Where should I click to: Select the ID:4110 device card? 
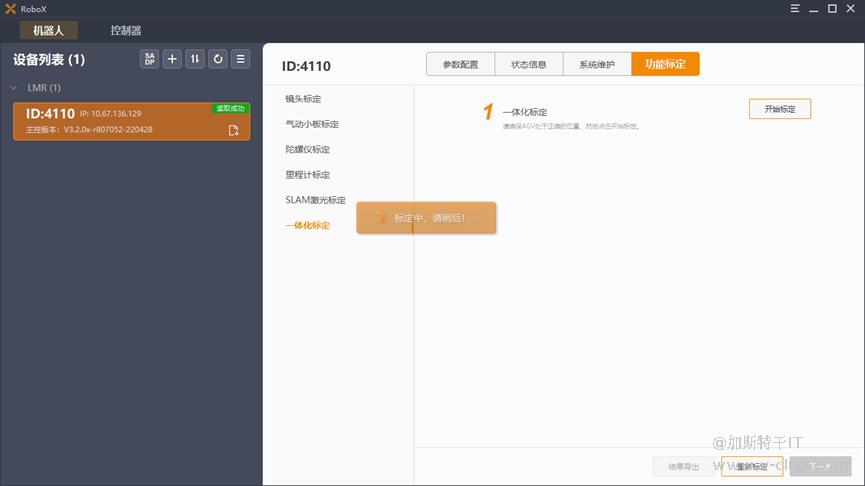(131, 121)
